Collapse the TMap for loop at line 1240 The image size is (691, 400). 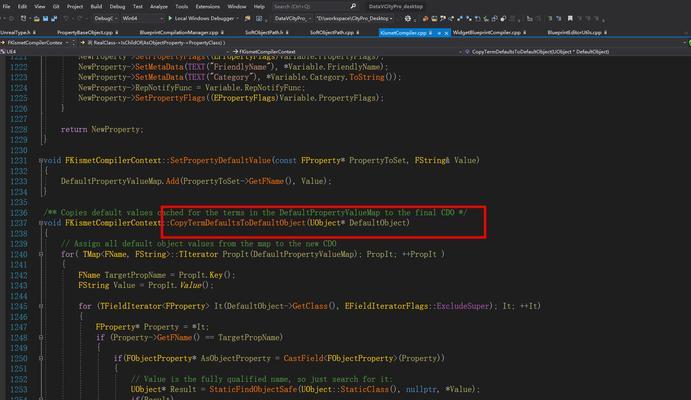[x=41, y=254]
